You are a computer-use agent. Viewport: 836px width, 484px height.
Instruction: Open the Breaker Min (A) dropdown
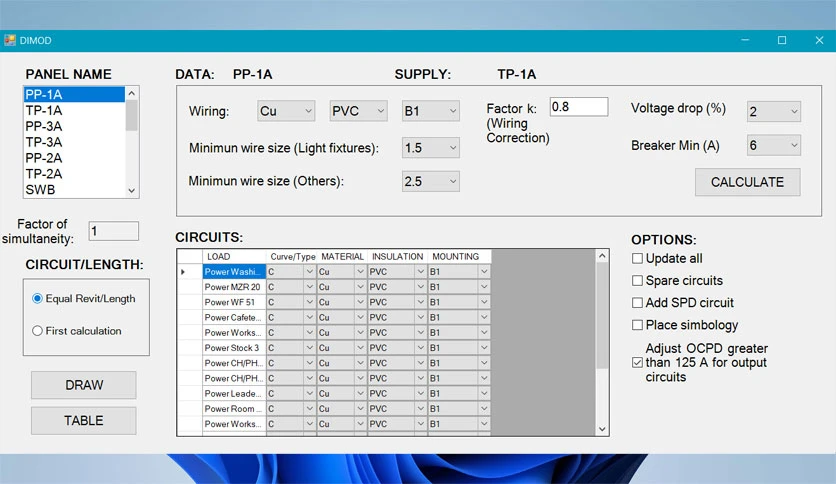click(x=774, y=145)
